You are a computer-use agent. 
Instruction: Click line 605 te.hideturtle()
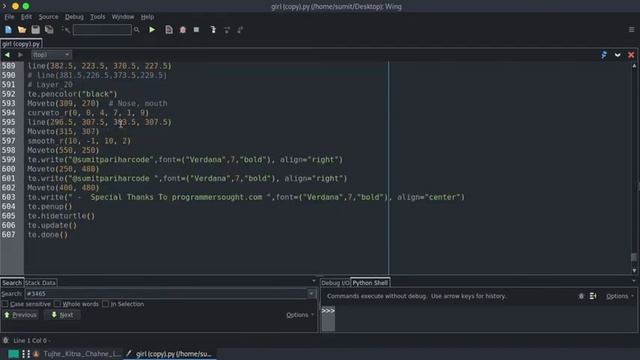61,216
